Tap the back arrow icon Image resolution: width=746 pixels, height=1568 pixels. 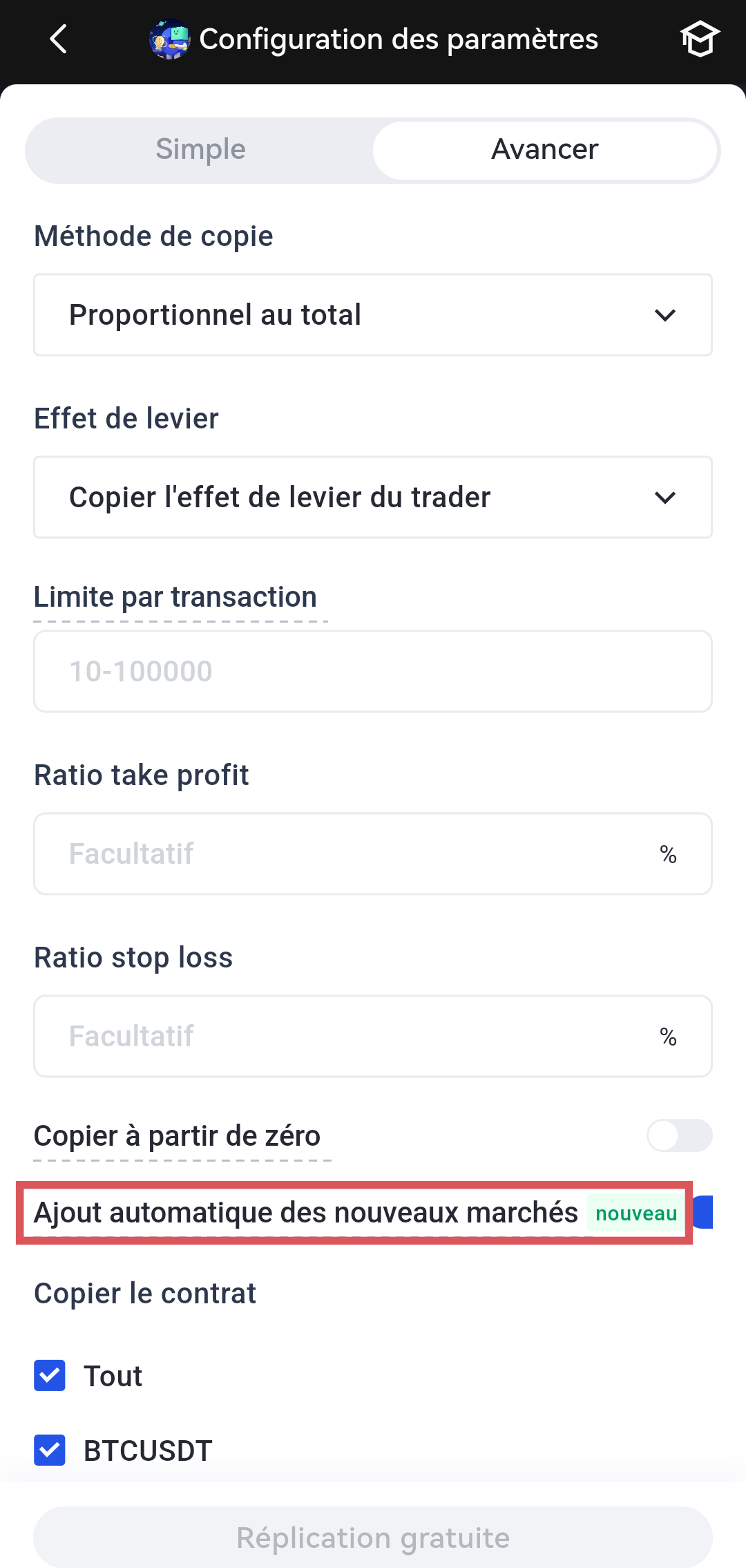click(x=59, y=39)
